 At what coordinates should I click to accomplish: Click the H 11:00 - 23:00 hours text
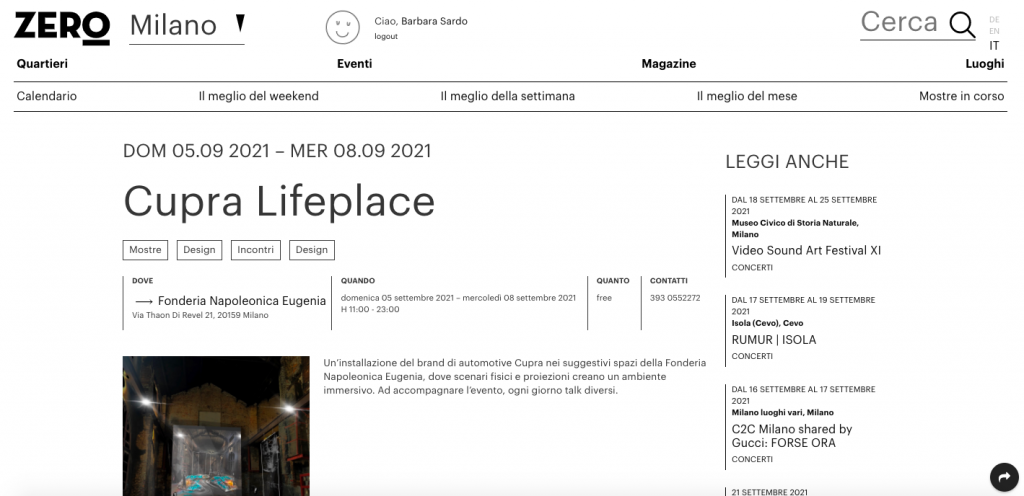click(x=370, y=309)
